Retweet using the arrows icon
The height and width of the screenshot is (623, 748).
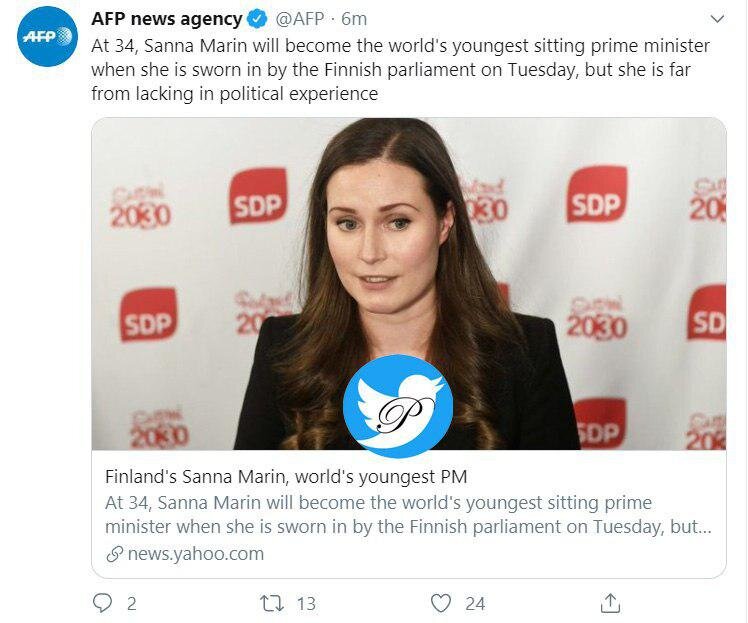tap(271, 603)
